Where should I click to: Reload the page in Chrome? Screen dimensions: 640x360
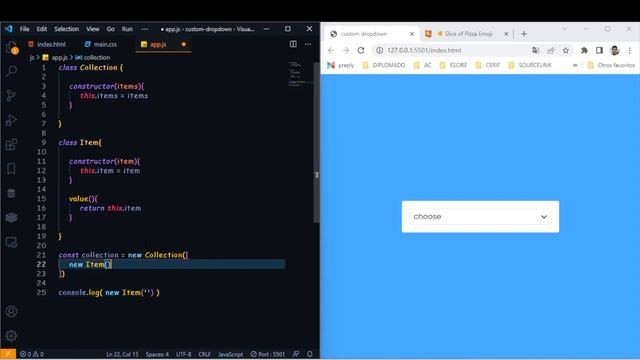pyautogui.click(x=361, y=50)
